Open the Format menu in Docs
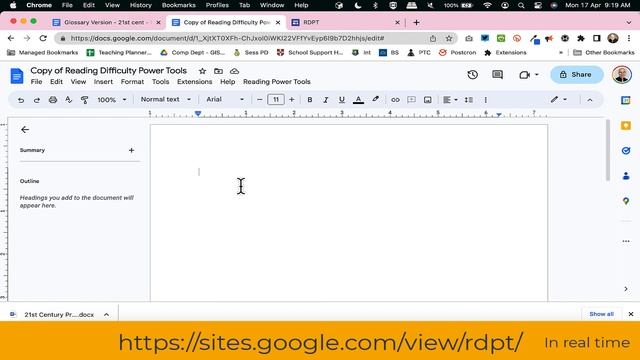 (132, 82)
